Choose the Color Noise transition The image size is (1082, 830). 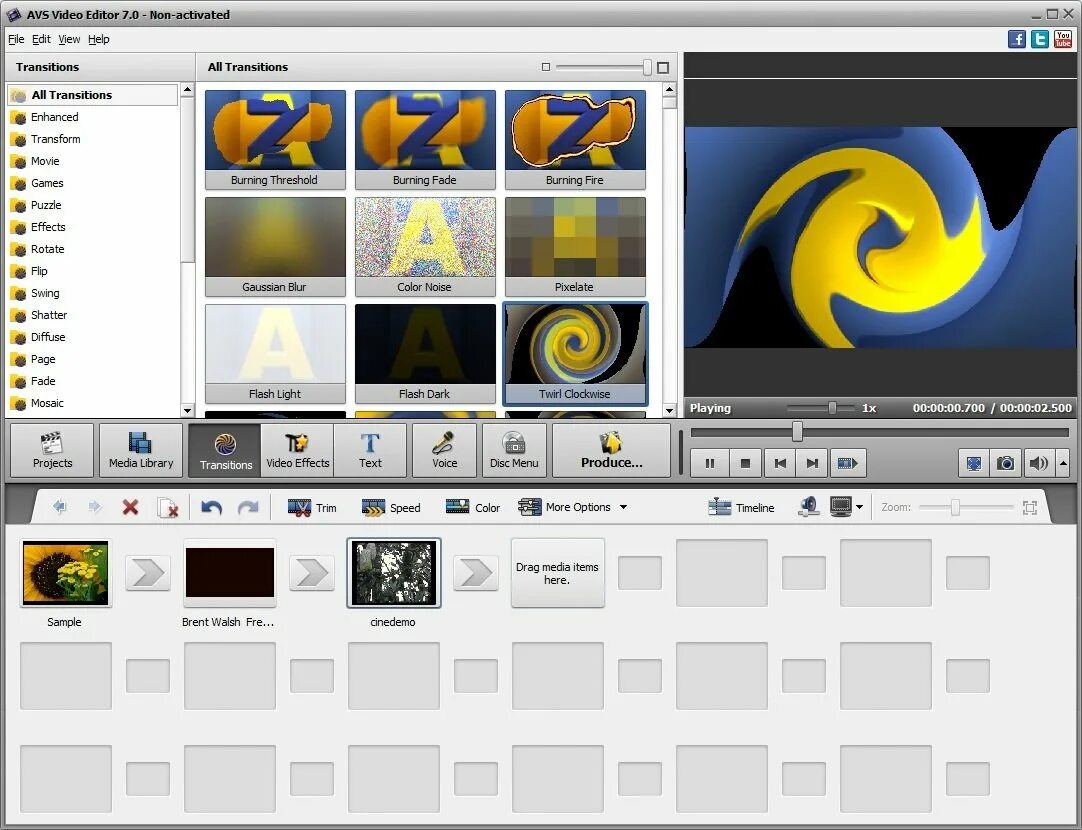(425, 246)
